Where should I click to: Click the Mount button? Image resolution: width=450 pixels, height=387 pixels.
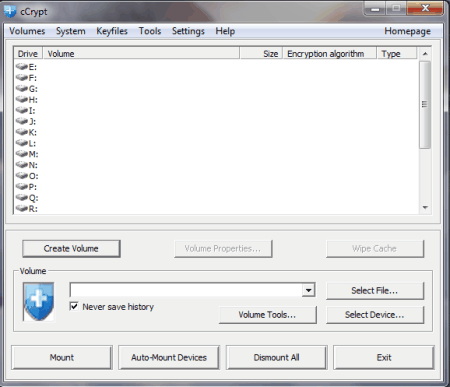pos(62,358)
